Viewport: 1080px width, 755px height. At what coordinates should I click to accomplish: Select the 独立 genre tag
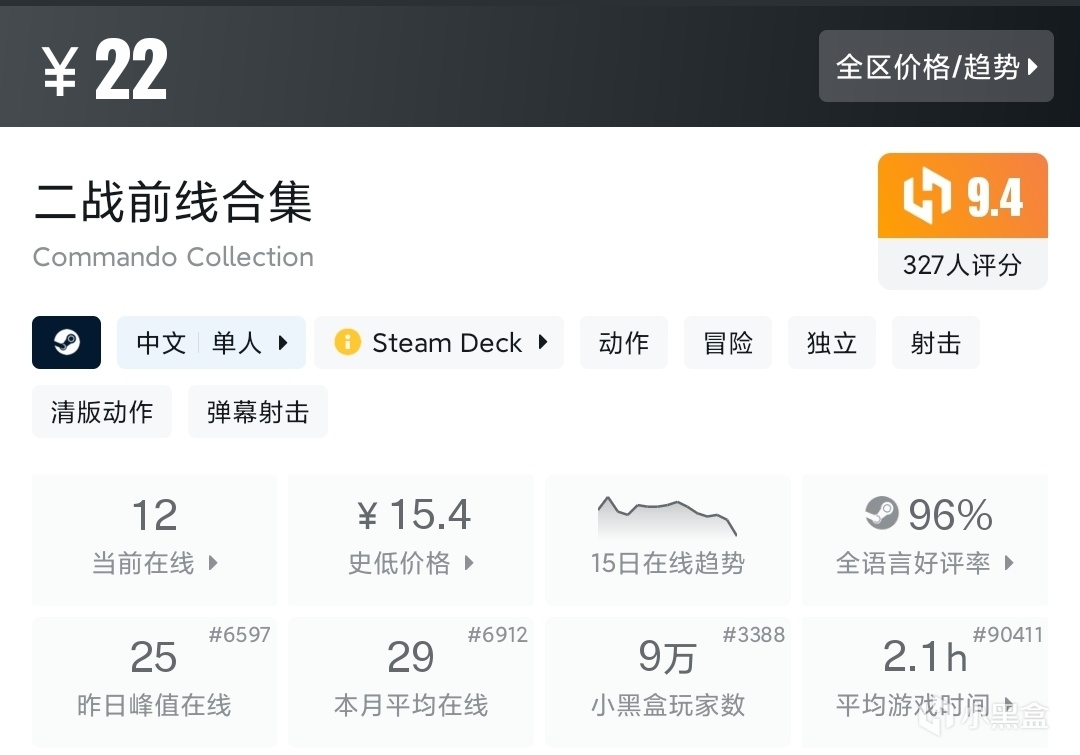pyautogui.click(x=832, y=343)
